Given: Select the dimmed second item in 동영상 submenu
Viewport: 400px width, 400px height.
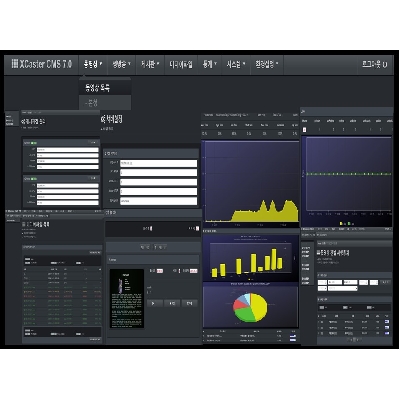Looking at the screenshot, I should point(105,103).
